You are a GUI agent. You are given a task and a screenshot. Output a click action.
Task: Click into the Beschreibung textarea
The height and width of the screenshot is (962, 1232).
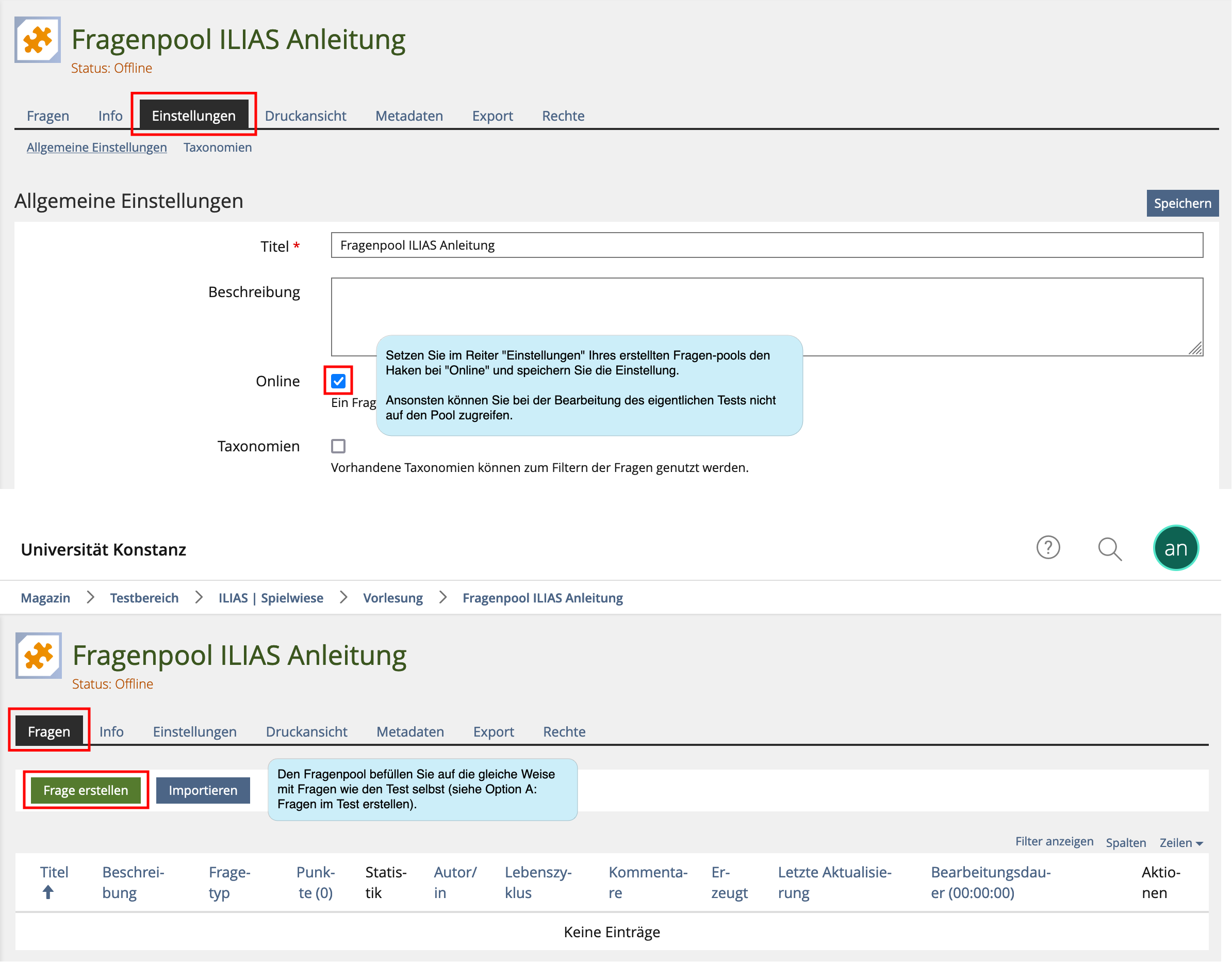click(767, 317)
